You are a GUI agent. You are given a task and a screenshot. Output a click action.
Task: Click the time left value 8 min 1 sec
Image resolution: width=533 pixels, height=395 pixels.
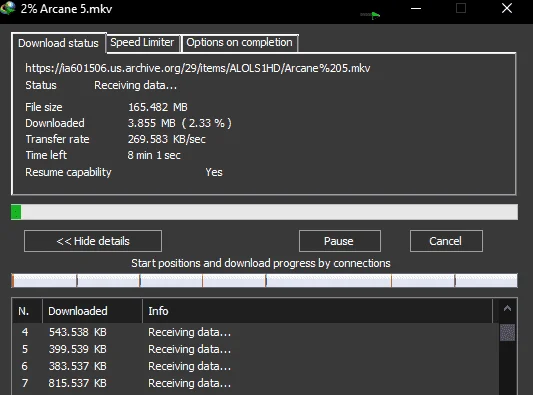coord(154,155)
